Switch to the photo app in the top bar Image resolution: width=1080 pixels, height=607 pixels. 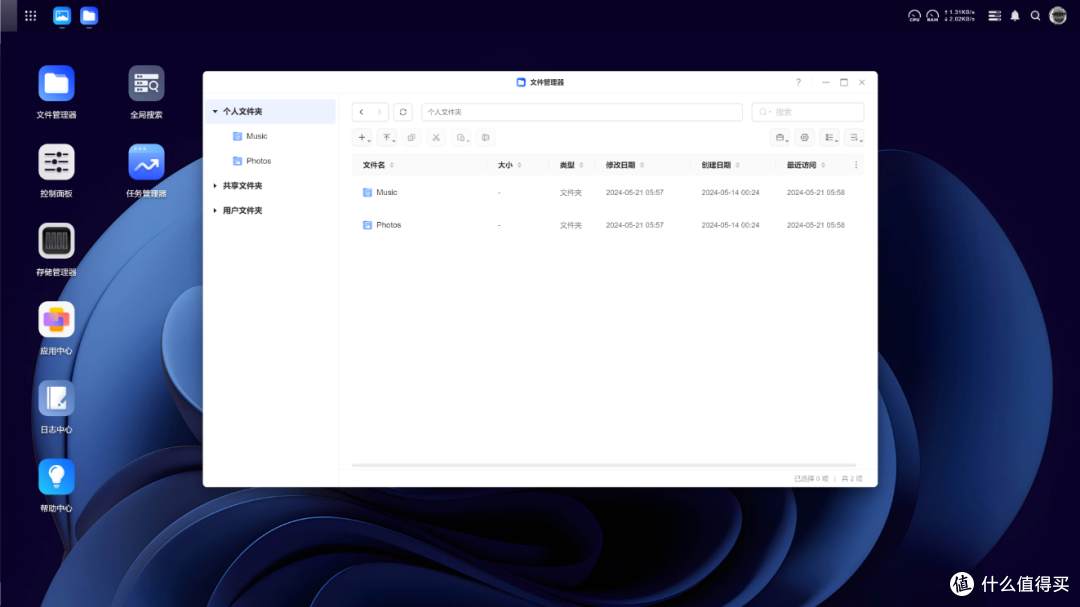click(x=62, y=16)
